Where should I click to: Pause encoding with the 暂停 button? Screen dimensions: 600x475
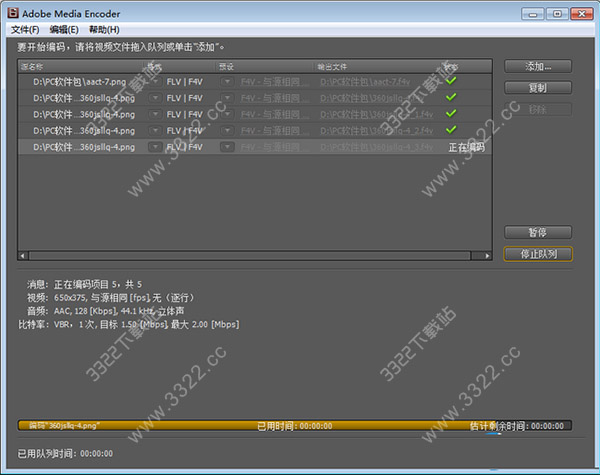click(x=538, y=232)
